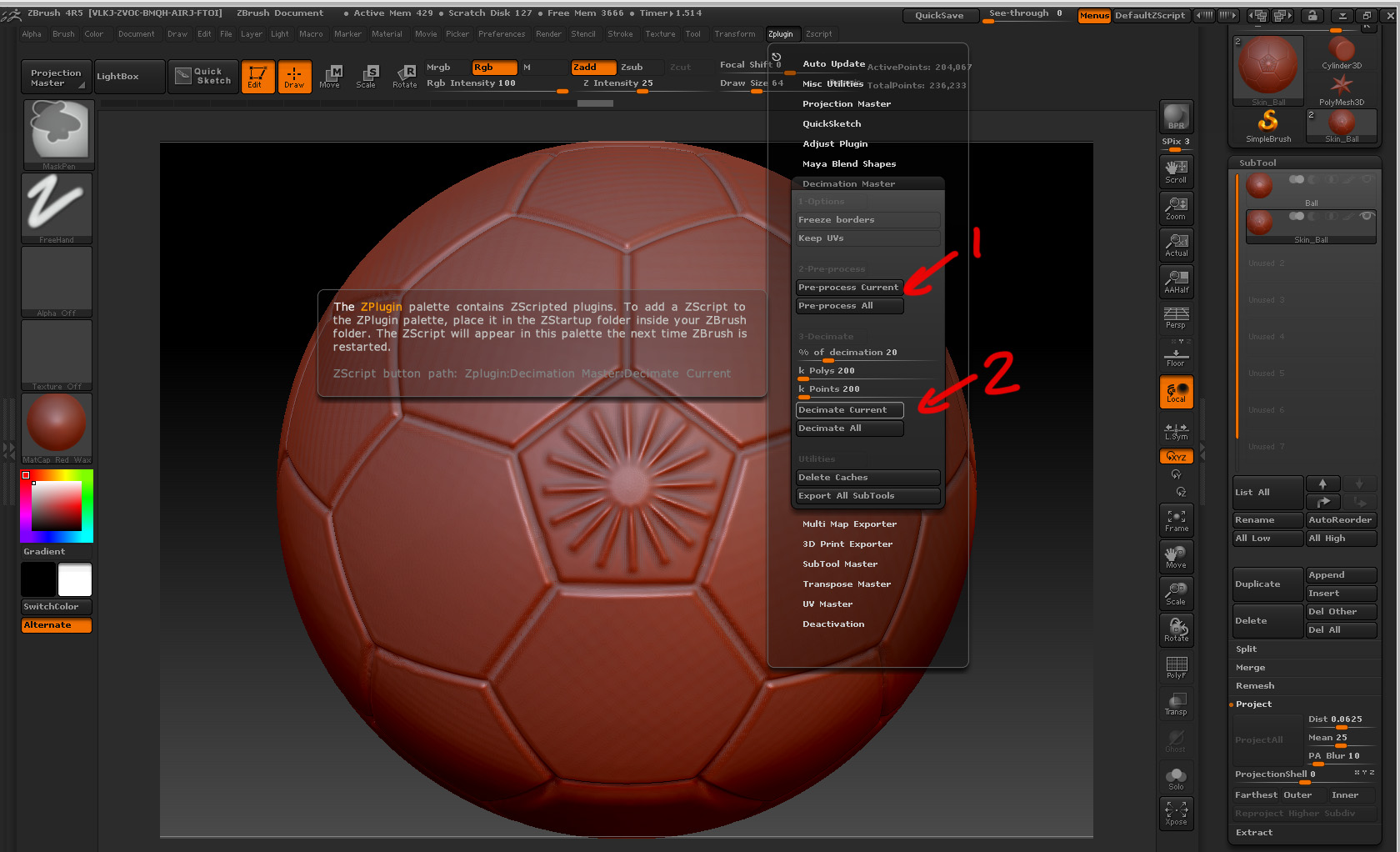Expand 3D Print Exporter section
1400x852 pixels.
coord(847,544)
